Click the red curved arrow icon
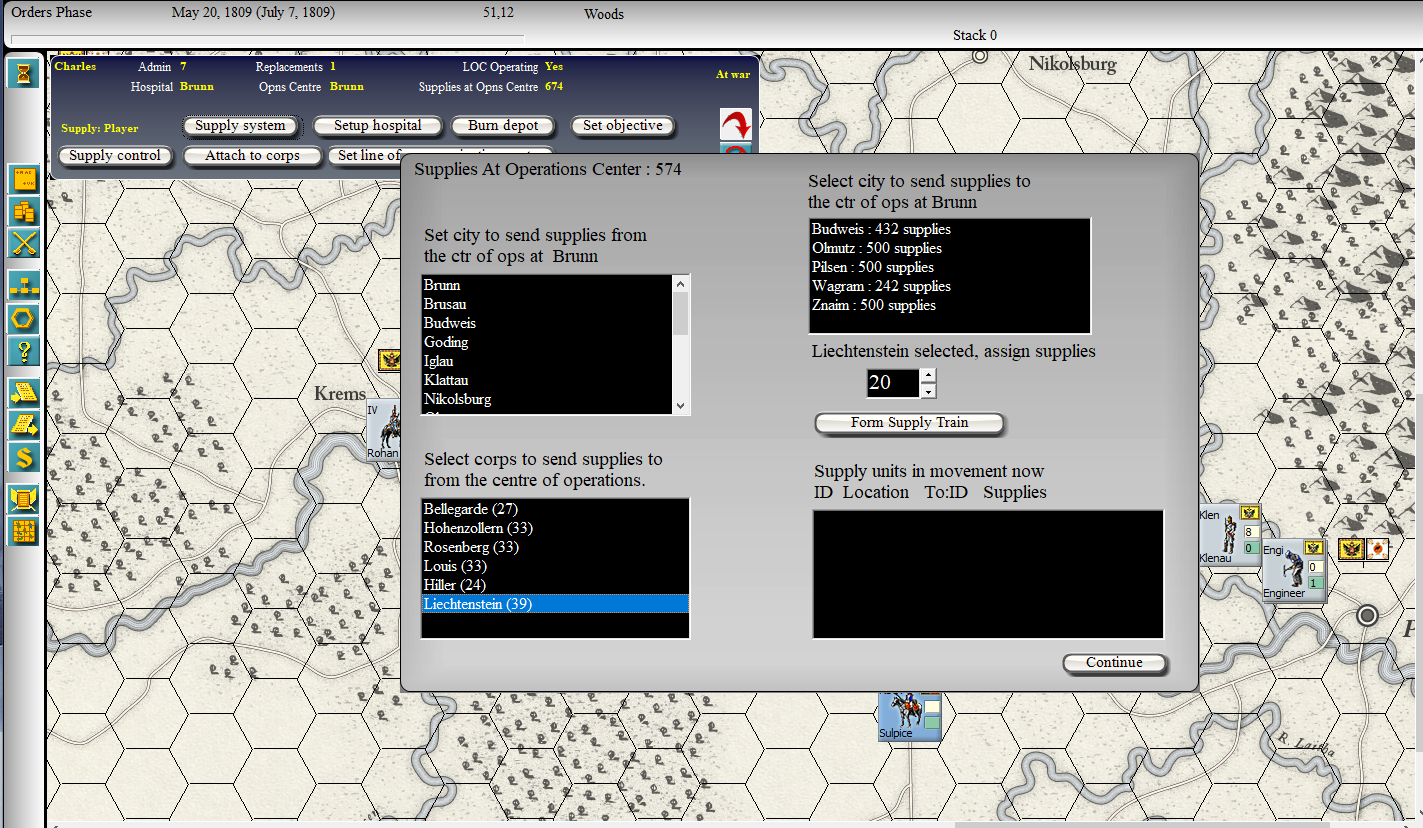 point(736,124)
